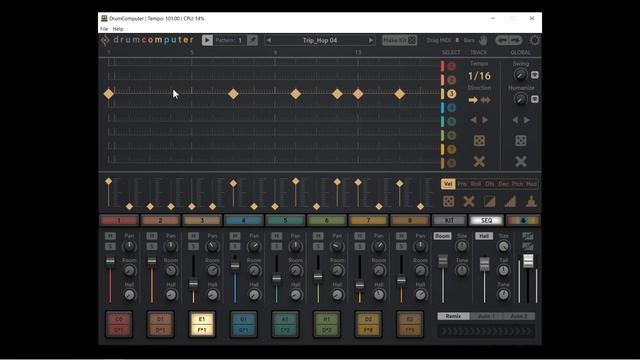Toggle the Humanize square button
This screenshot has width=640, height=360.
[x=535, y=99]
